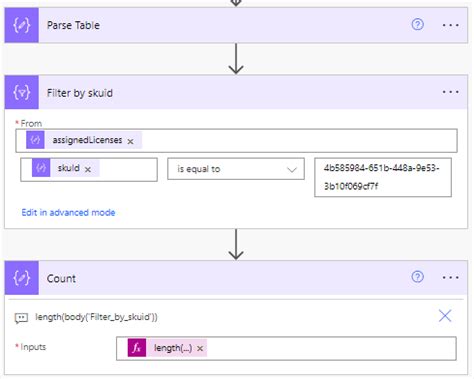Click the left operand field containing skuId
474x379 pixels.
(x=89, y=170)
